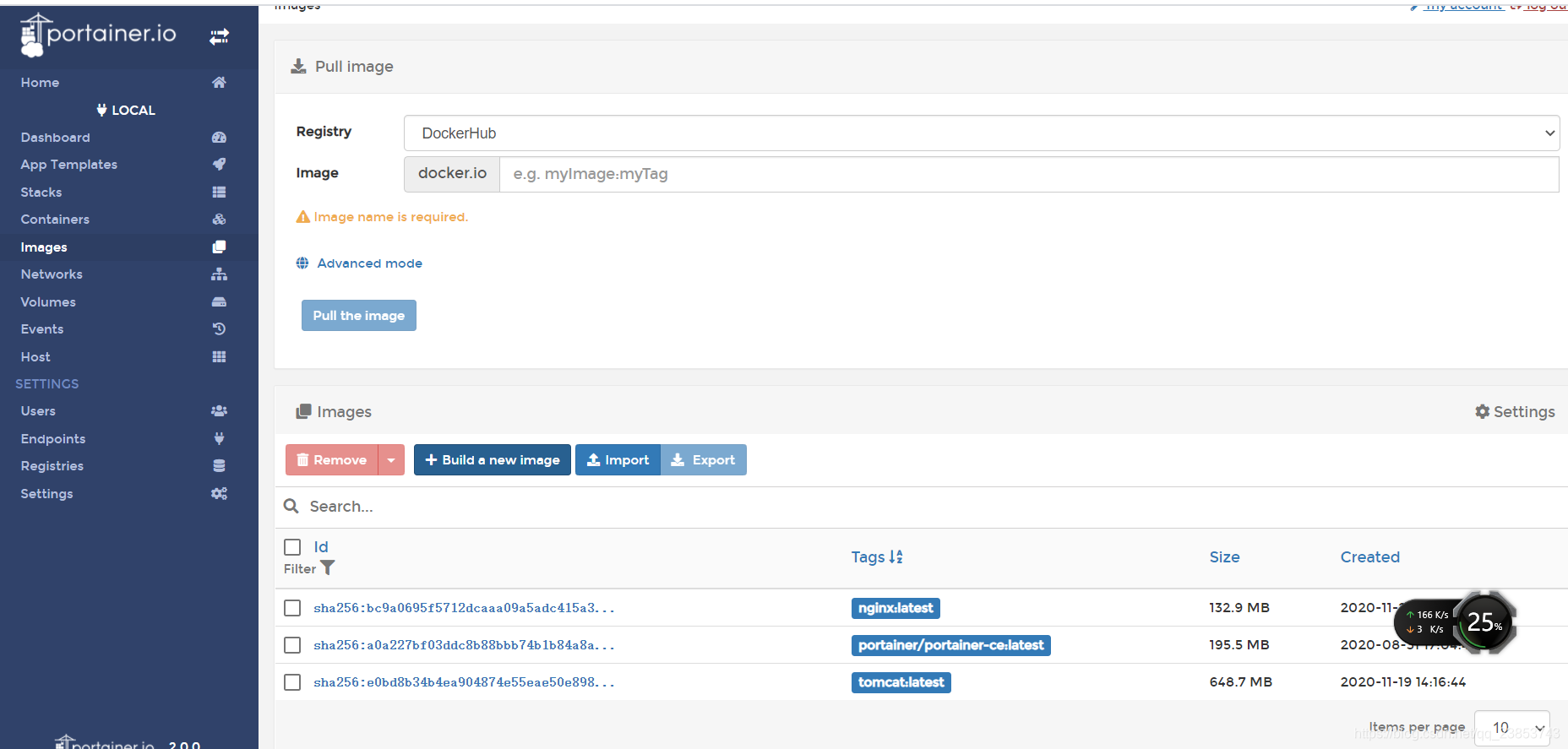Click the Registries database icon

click(x=219, y=465)
